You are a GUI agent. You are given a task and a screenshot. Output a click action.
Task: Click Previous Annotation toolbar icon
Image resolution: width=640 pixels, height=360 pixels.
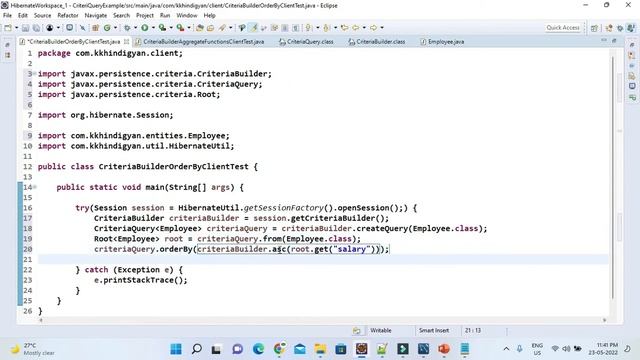point(327,28)
